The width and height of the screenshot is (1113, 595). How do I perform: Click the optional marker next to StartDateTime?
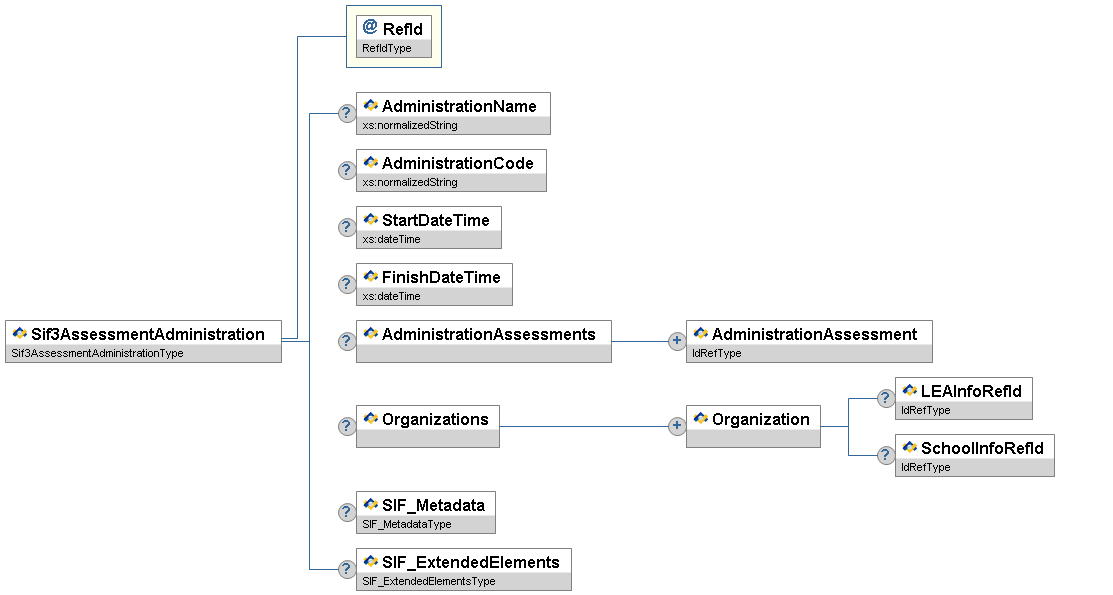(347, 227)
